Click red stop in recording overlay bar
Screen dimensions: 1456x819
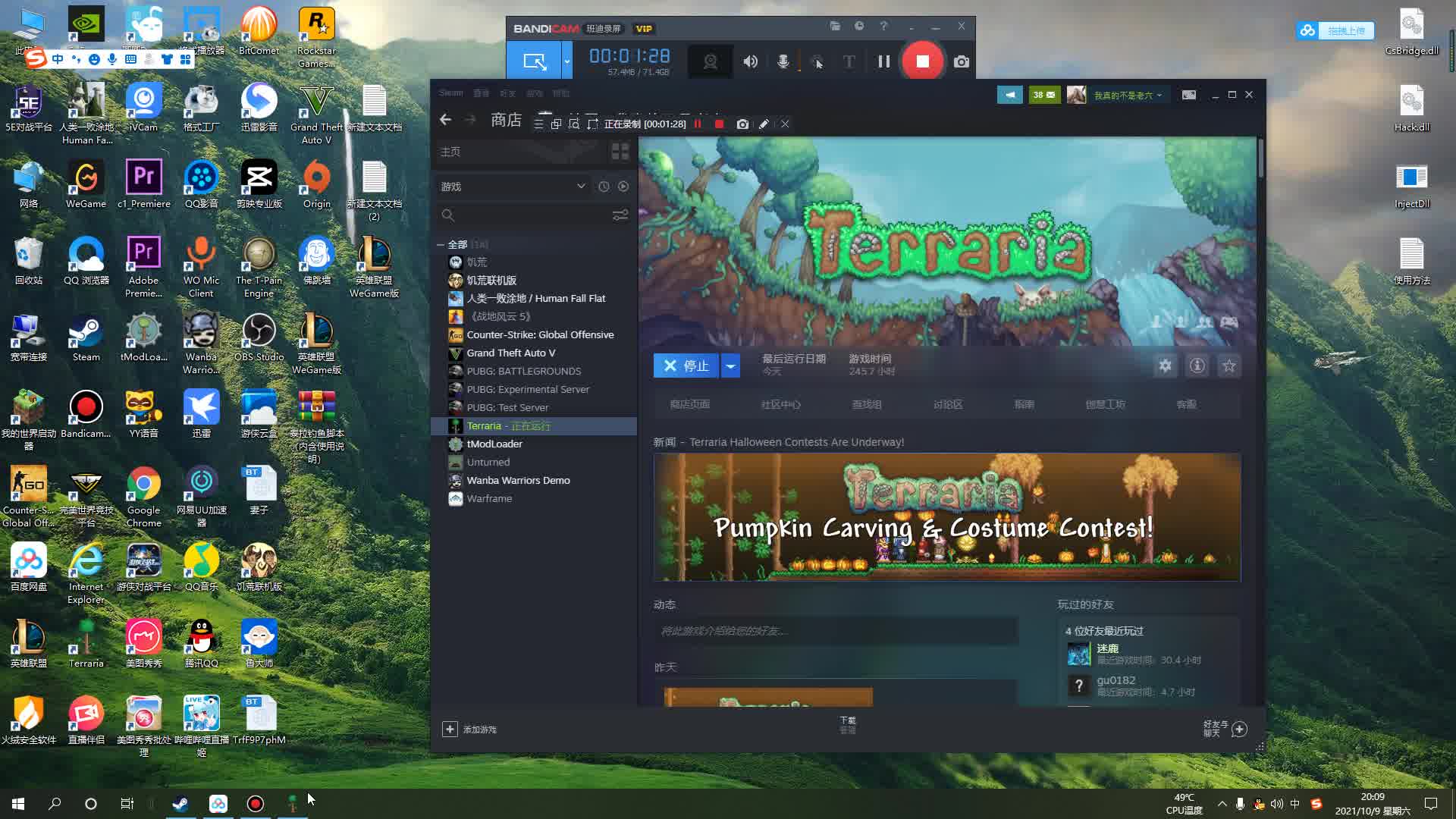point(719,124)
